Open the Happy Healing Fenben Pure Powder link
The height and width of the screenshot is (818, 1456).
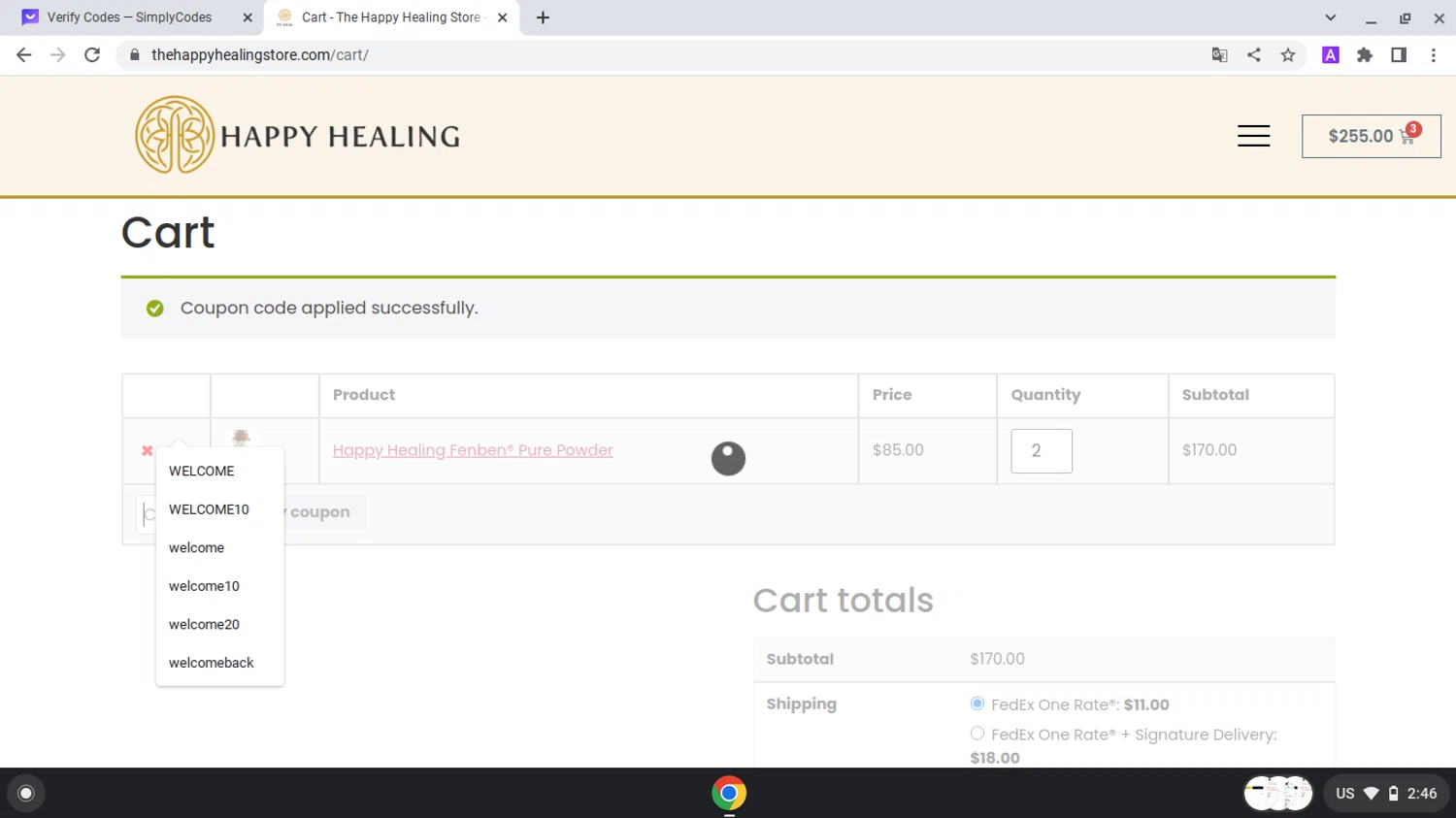(473, 450)
